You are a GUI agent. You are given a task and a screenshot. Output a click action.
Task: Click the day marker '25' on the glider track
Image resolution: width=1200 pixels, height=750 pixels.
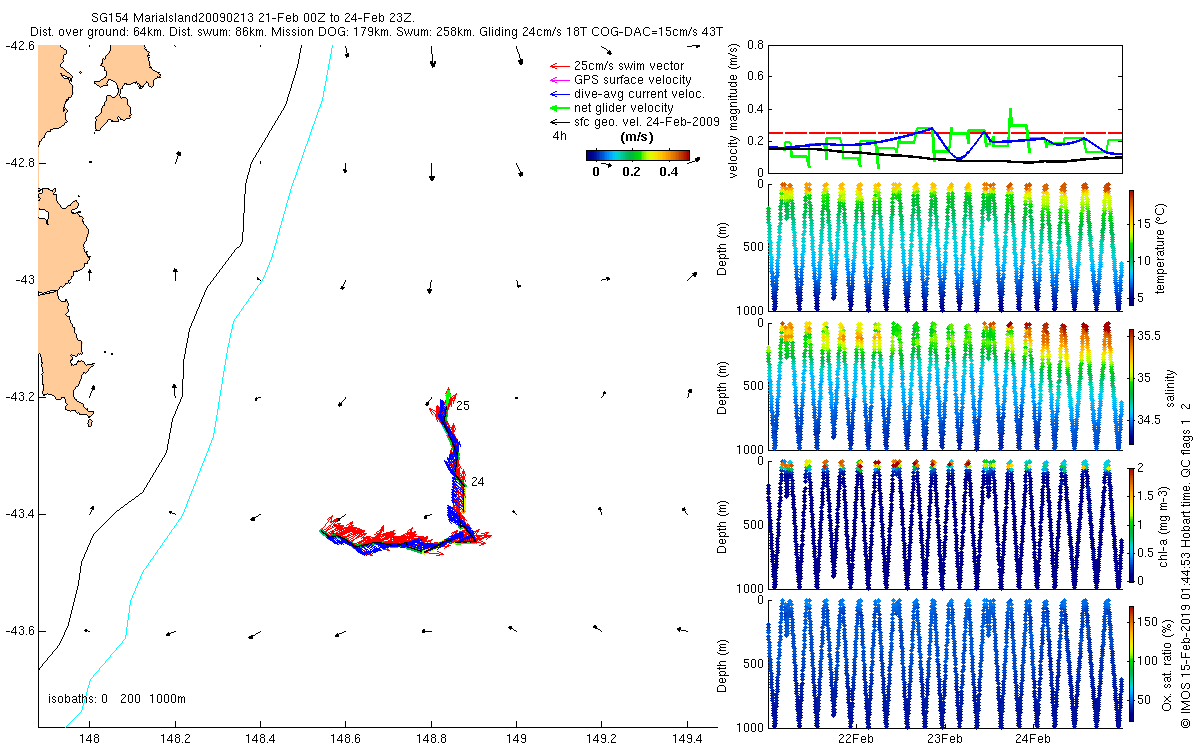[463, 406]
